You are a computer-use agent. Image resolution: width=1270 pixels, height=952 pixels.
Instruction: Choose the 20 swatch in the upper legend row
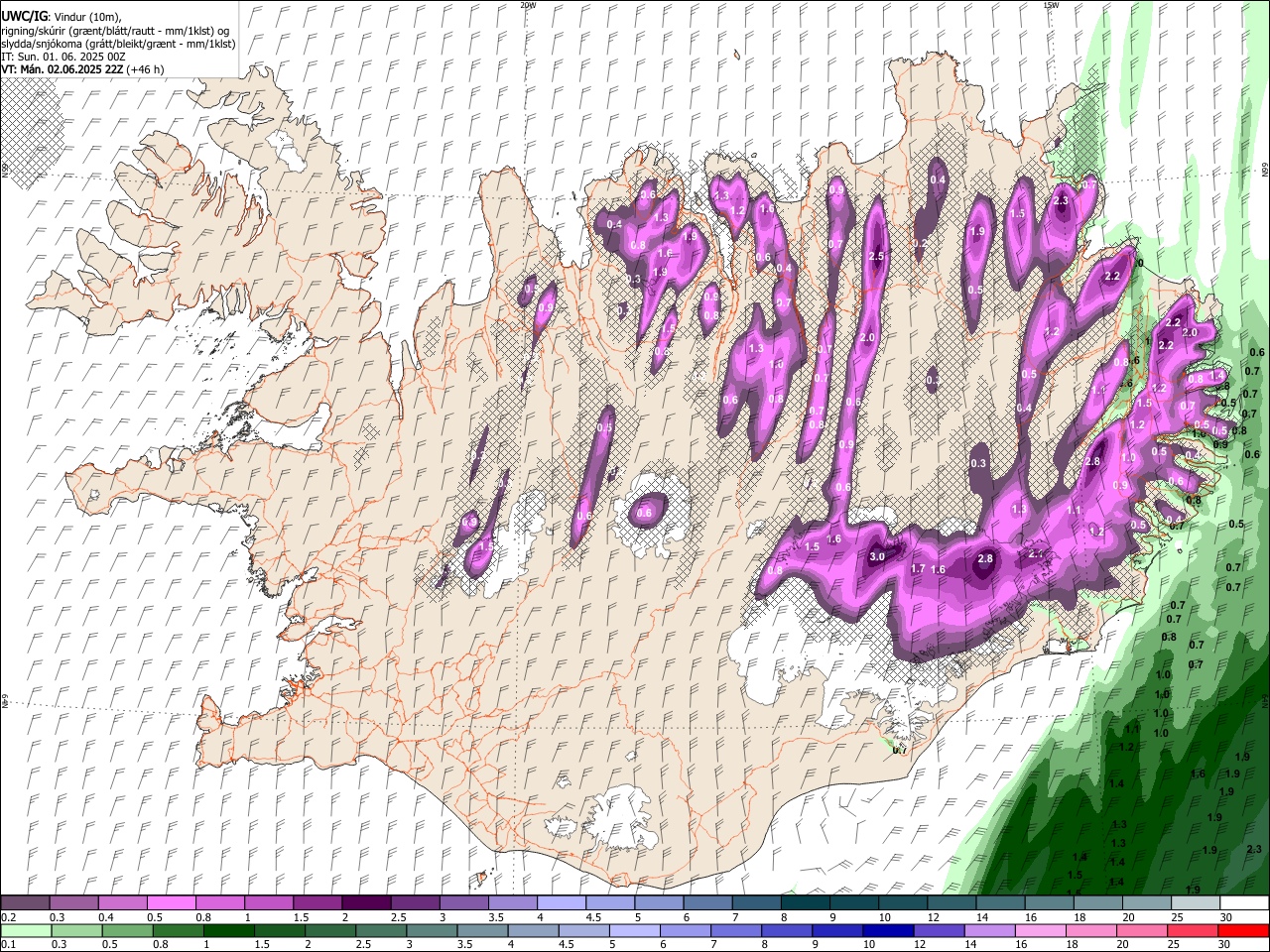(1146, 903)
